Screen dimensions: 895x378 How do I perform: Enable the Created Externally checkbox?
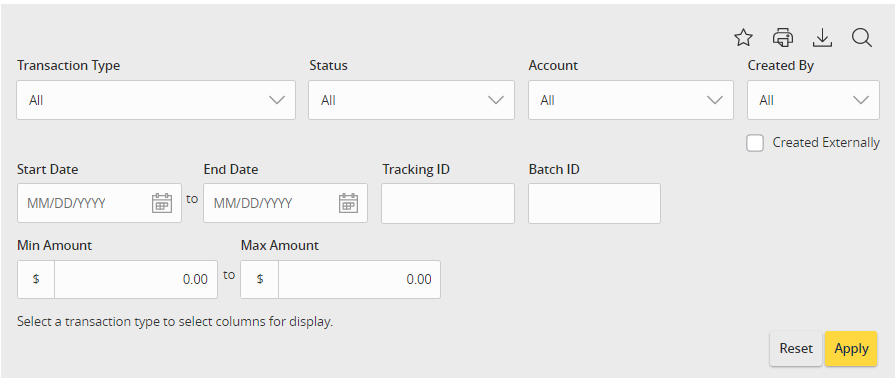tap(755, 143)
